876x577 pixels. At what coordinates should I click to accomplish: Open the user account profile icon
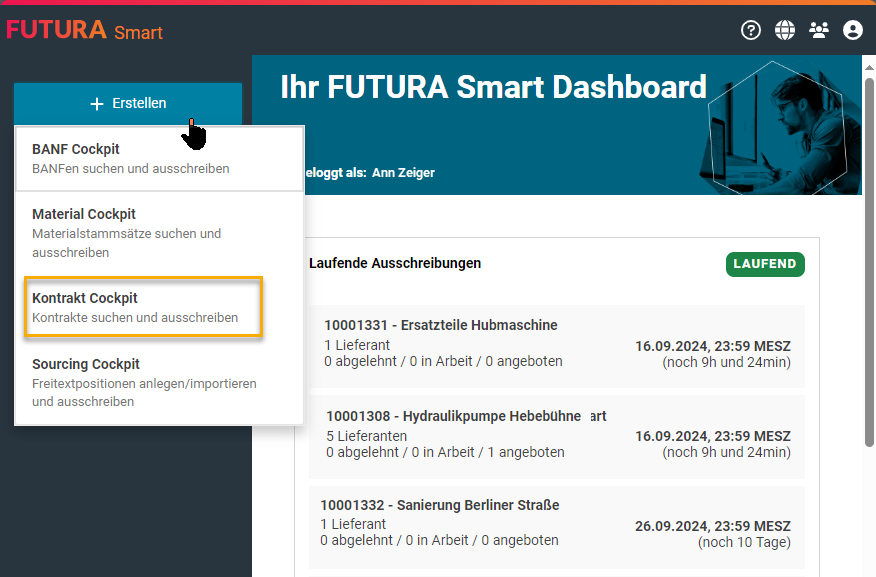853,30
